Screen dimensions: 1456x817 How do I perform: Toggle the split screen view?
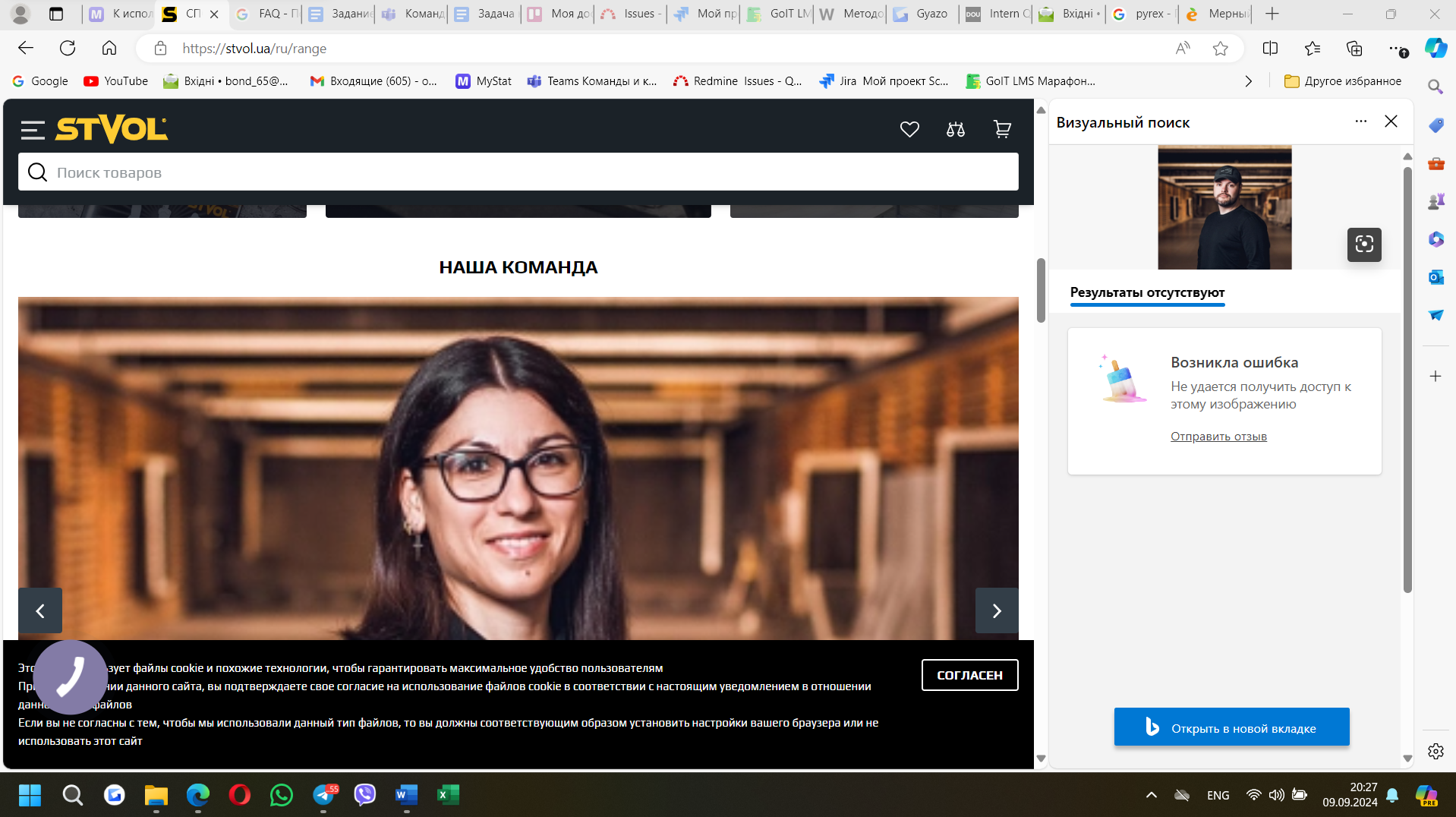click(1270, 49)
